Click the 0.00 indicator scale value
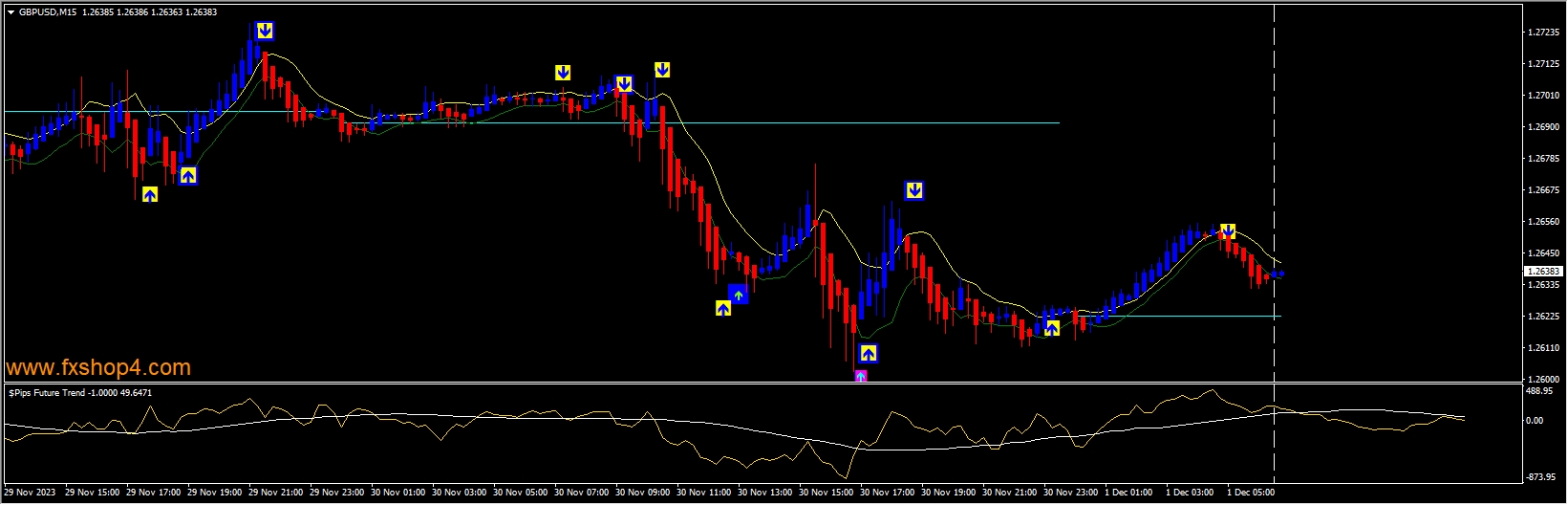 point(1534,421)
